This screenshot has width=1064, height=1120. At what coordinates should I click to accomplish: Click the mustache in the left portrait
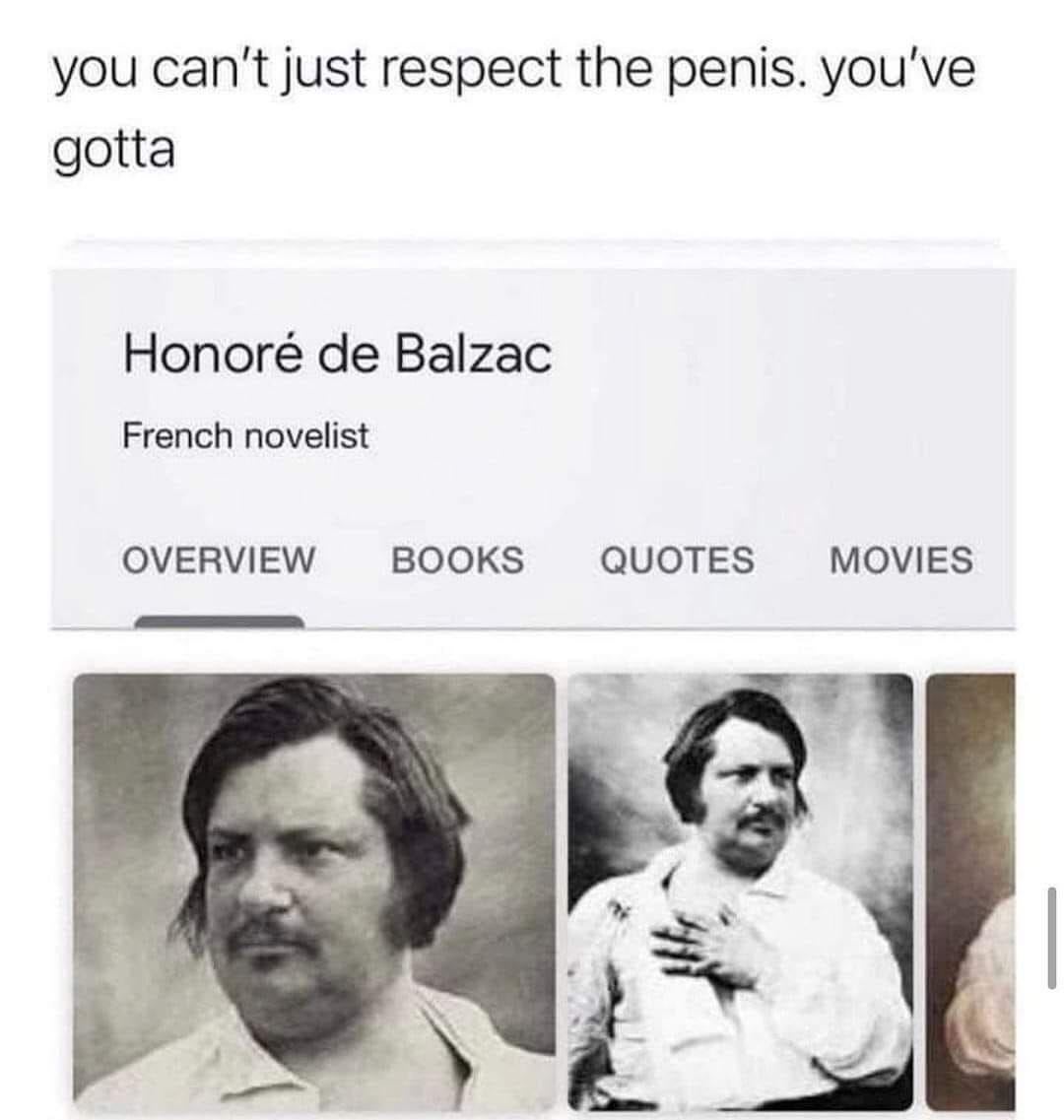click(275, 936)
